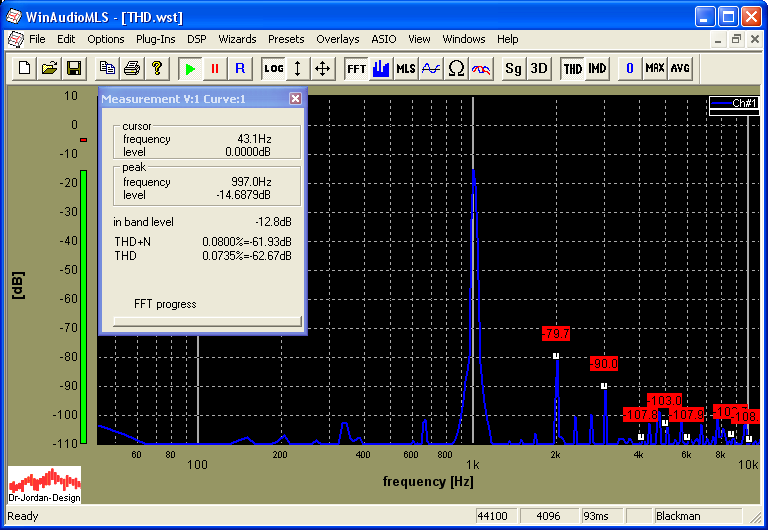Select the FFT analysis mode icon
This screenshot has width=768, height=530.
point(356,68)
